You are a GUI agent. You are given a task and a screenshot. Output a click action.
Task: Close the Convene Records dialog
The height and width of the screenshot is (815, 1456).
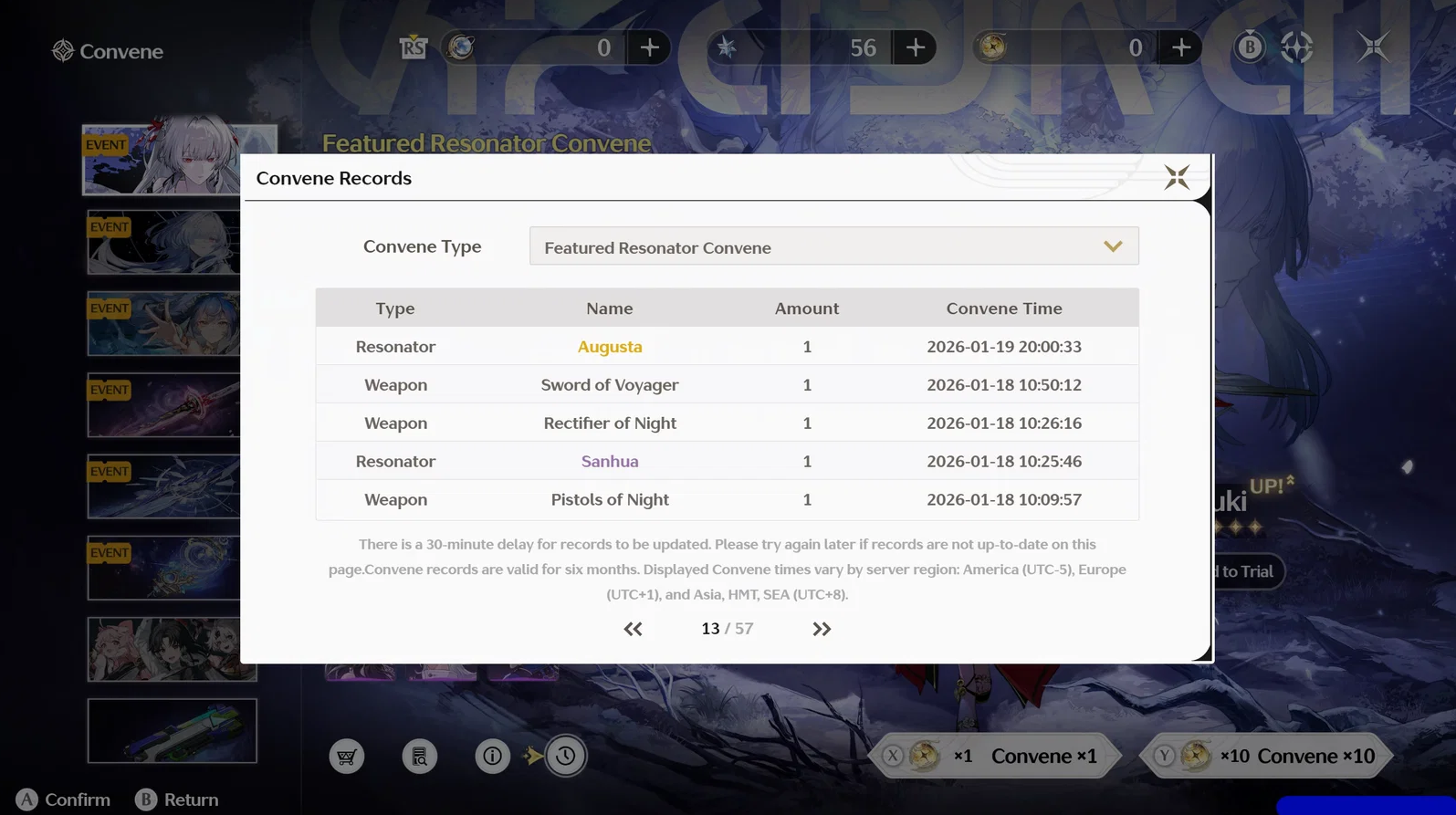(x=1177, y=177)
